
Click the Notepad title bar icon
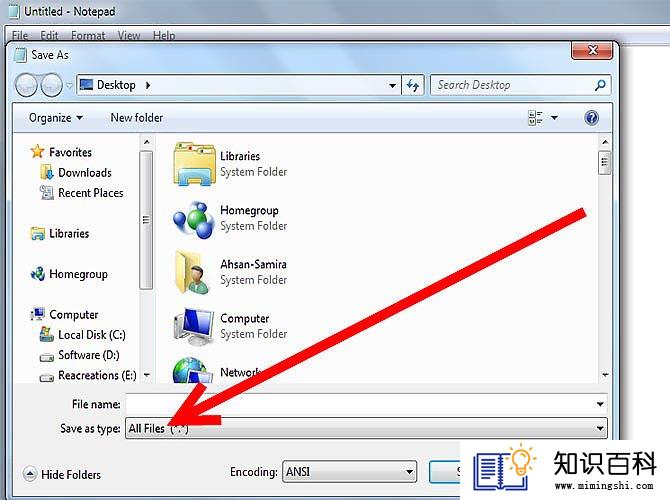pos(14,12)
